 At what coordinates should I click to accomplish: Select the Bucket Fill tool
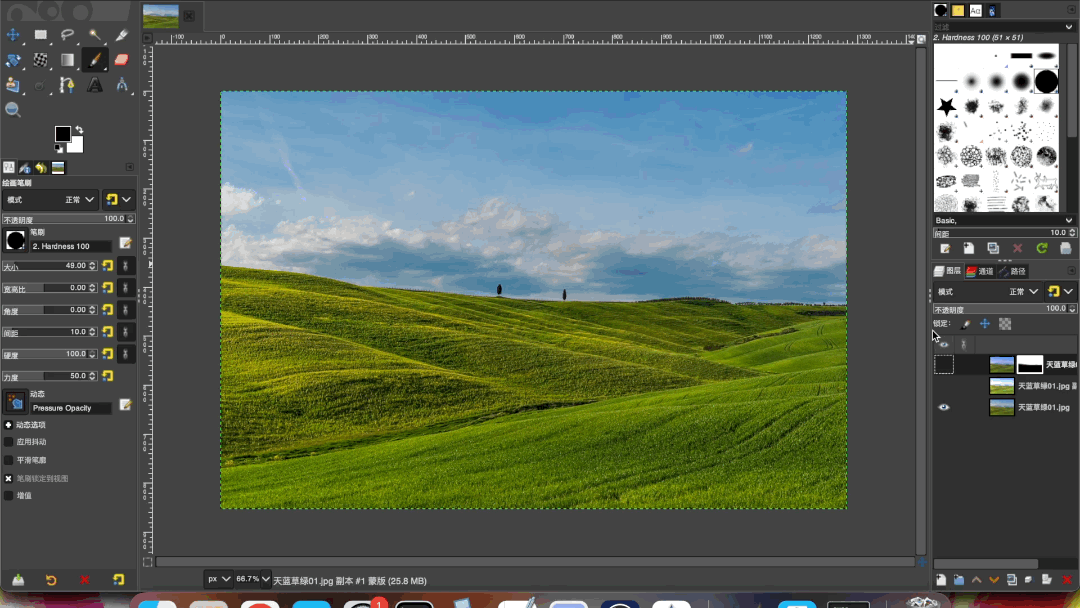[x=41, y=60]
